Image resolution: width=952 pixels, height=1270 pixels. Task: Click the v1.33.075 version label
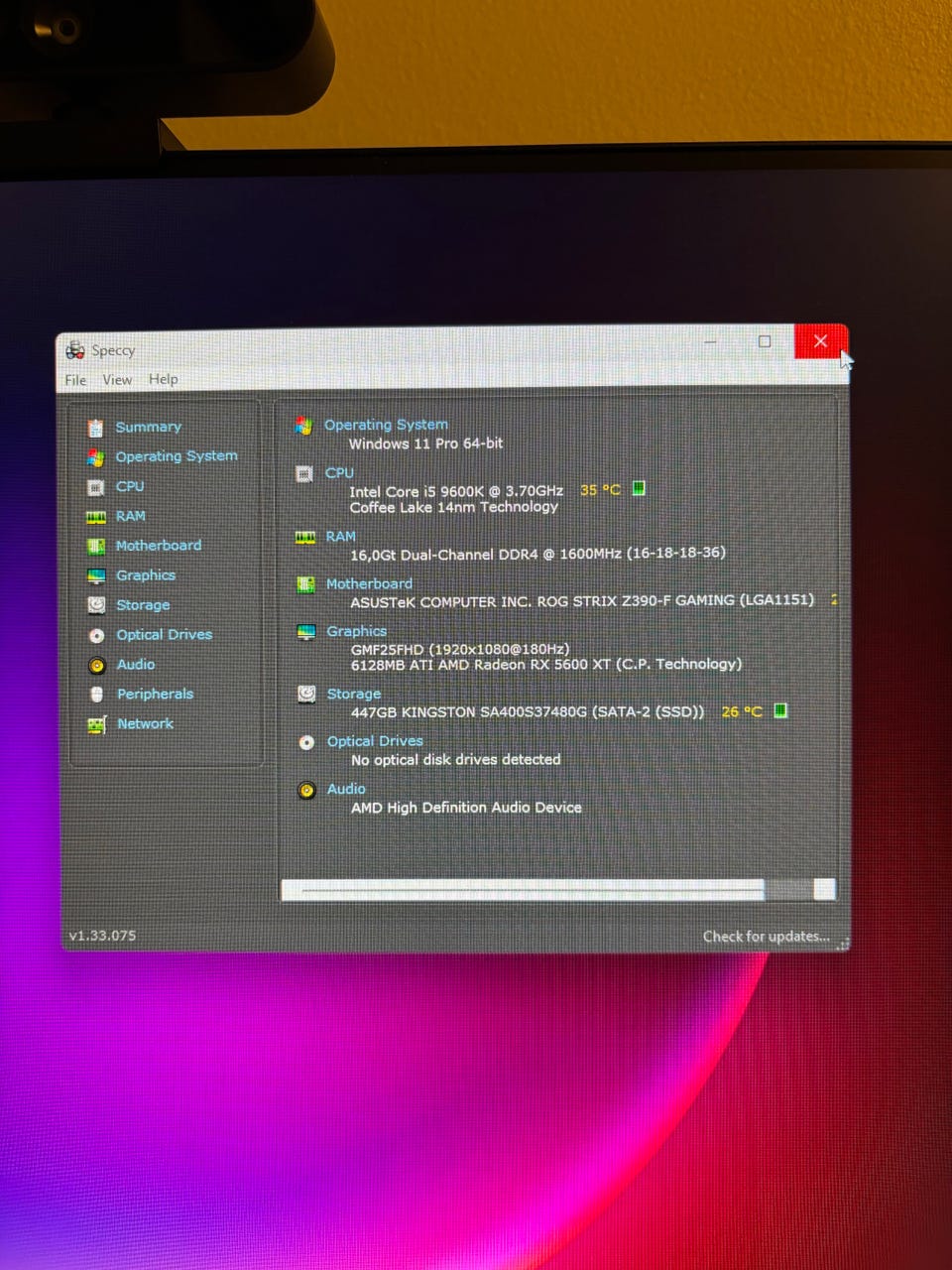click(x=102, y=936)
